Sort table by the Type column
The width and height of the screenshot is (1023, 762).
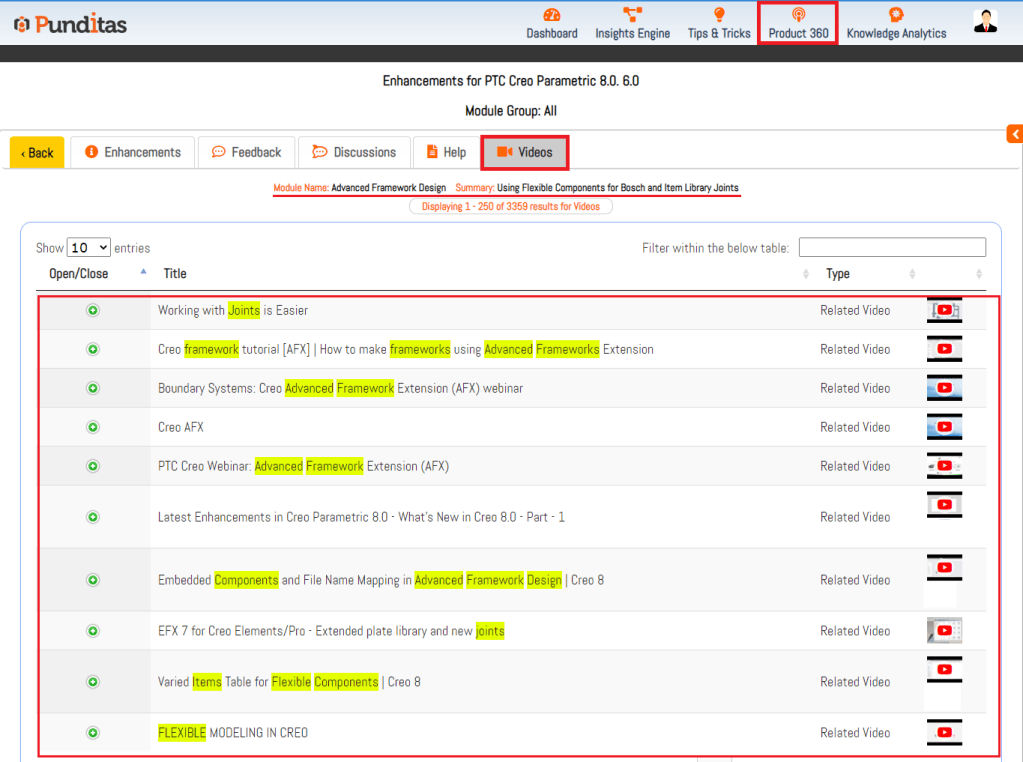(x=838, y=274)
